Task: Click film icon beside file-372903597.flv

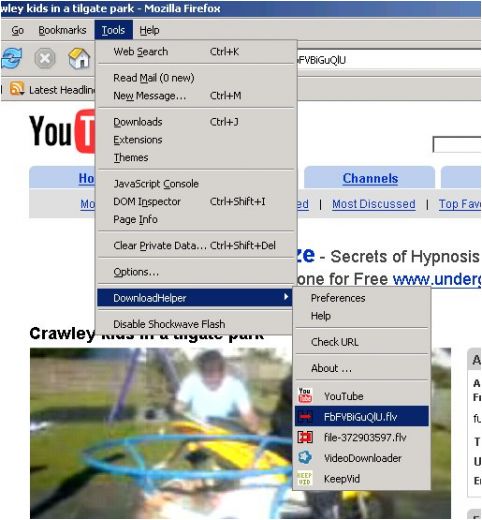Action: click(305, 437)
